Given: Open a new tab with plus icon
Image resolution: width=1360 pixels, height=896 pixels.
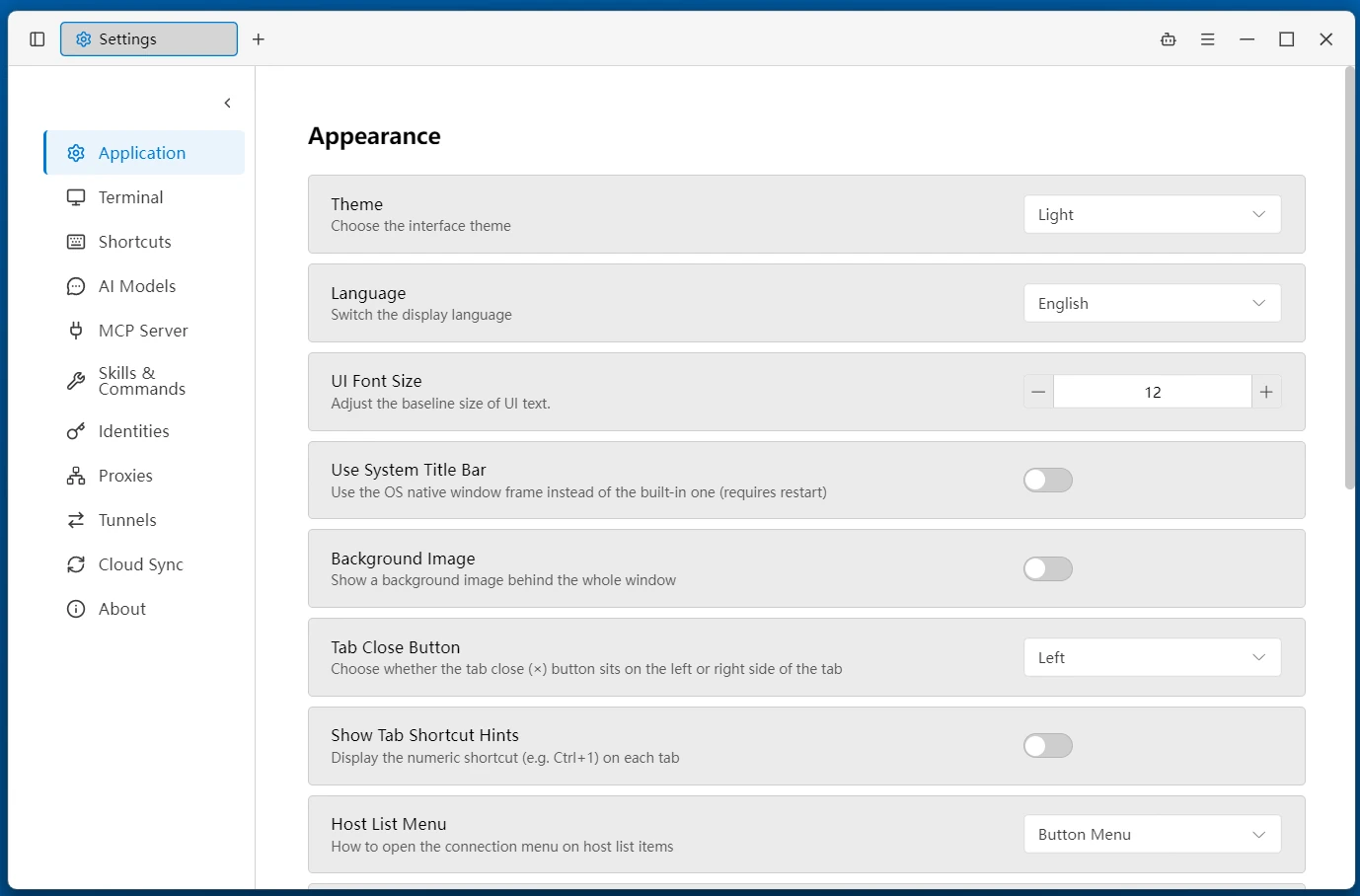Looking at the screenshot, I should pyautogui.click(x=259, y=39).
